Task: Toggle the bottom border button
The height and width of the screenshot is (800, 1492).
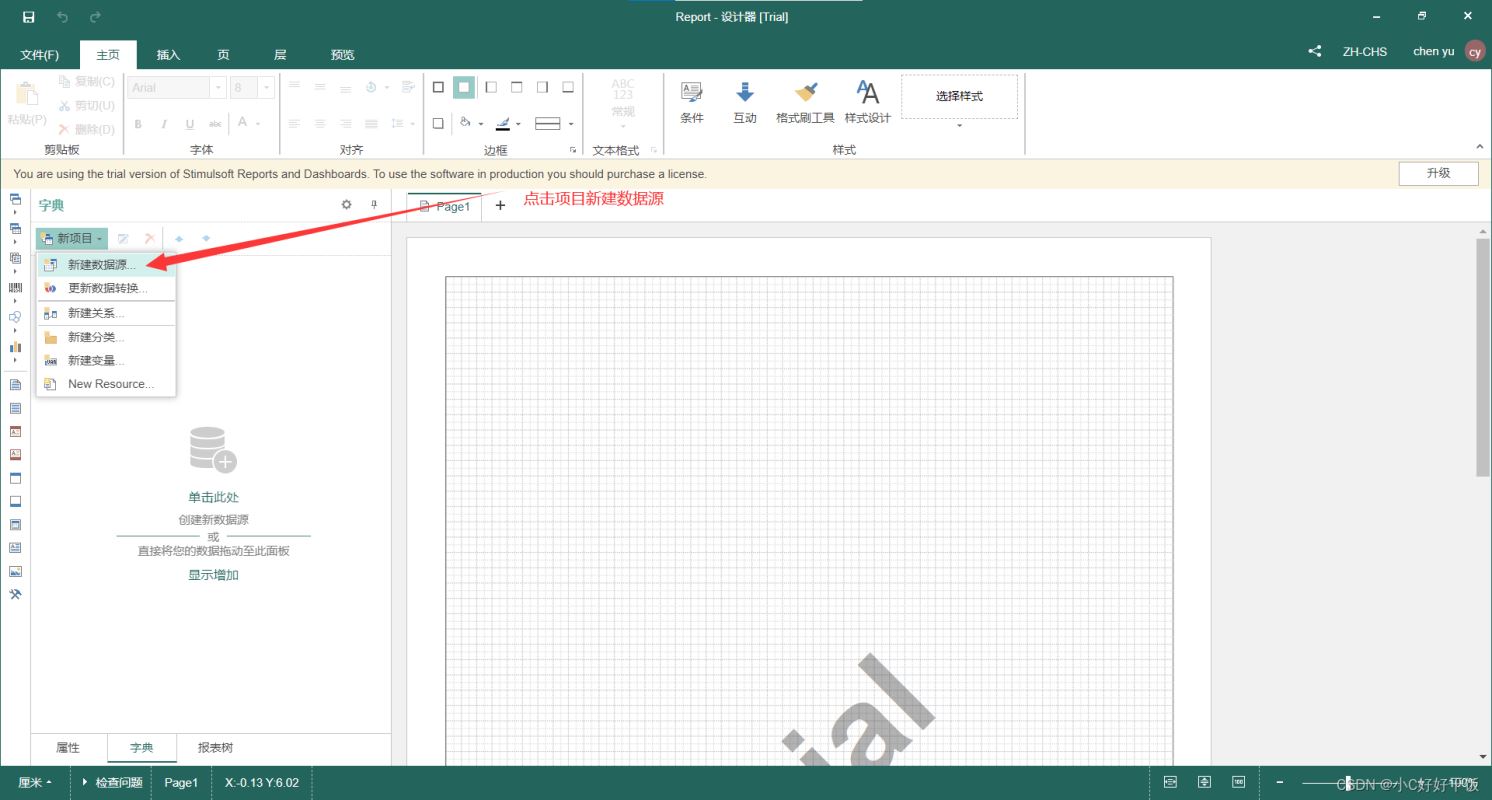Action: [x=568, y=88]
